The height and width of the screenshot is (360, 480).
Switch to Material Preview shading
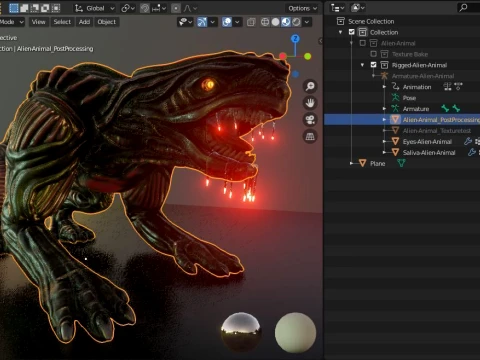click(286, 22)
